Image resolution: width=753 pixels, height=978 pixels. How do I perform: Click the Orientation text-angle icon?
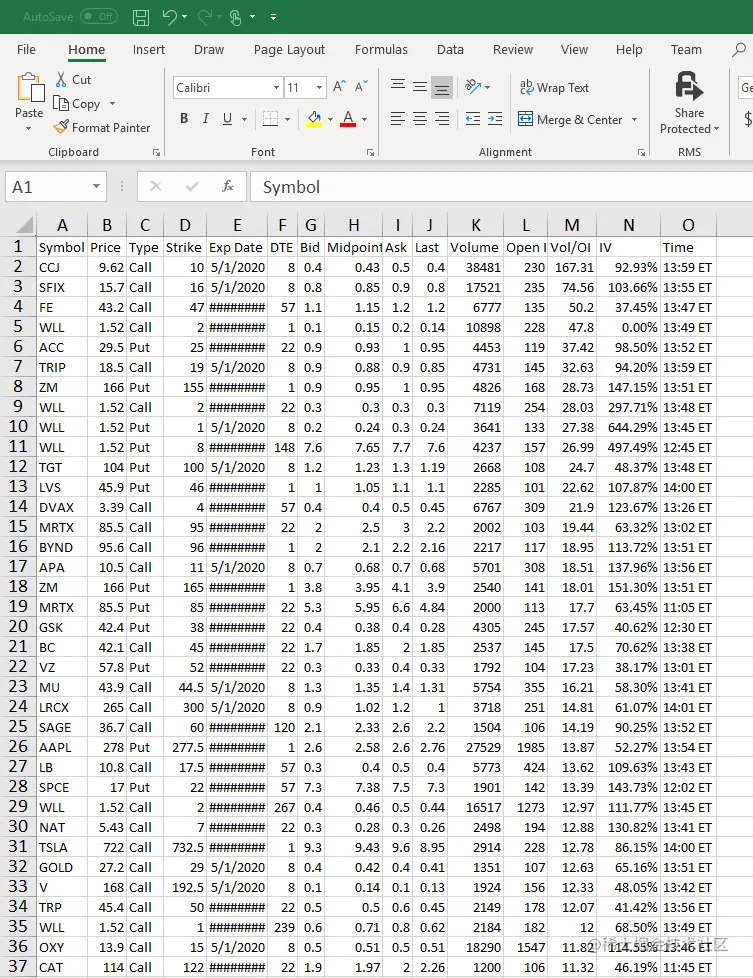point(473,87)
